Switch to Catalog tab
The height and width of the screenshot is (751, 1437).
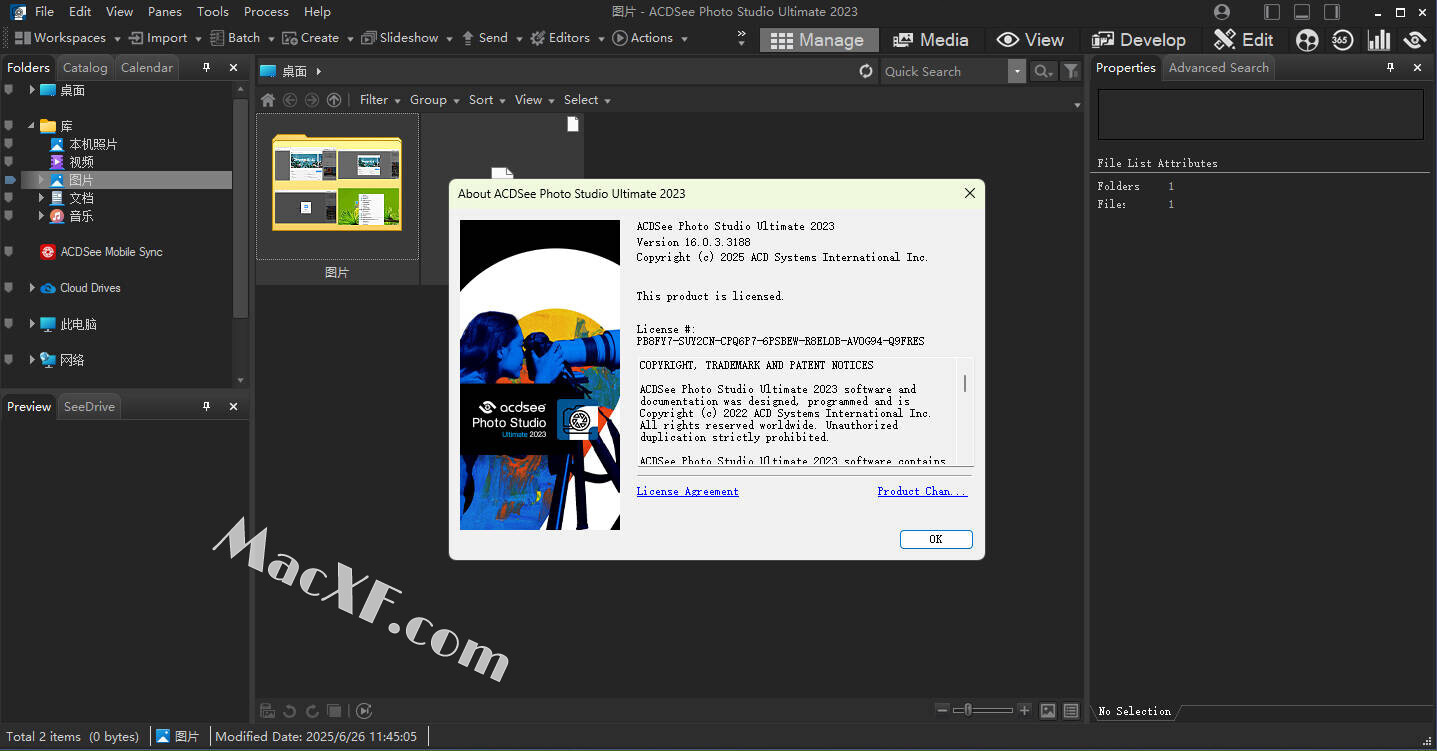(85, 68)
